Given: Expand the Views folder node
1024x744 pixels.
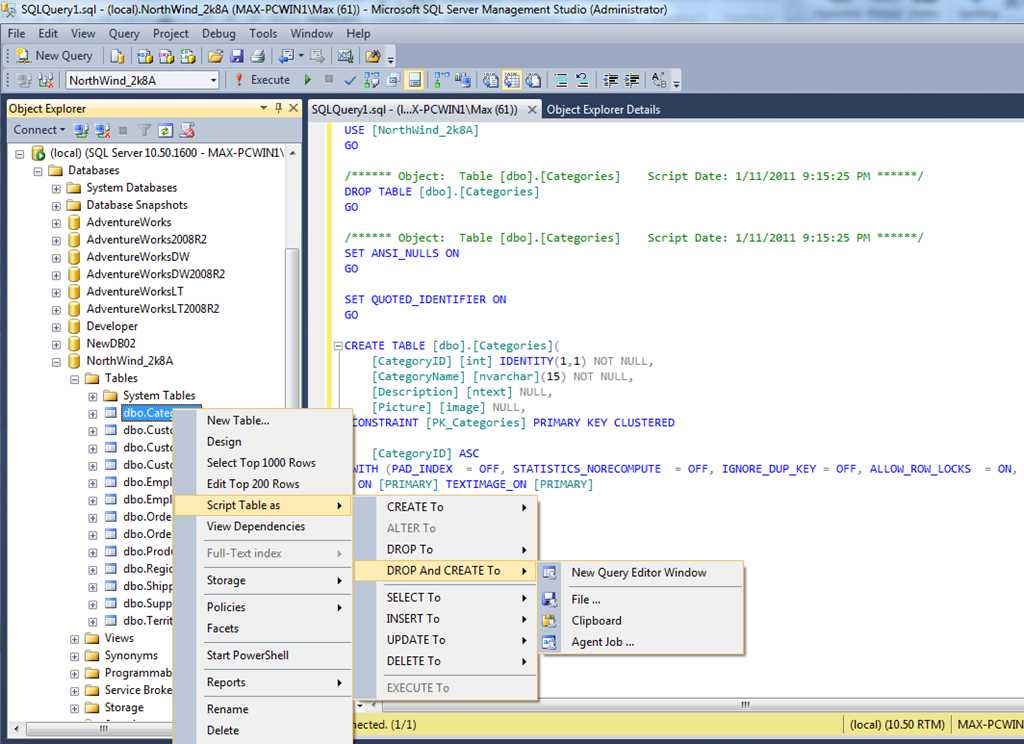Looking at the screenshot, I should pos(74,639).
